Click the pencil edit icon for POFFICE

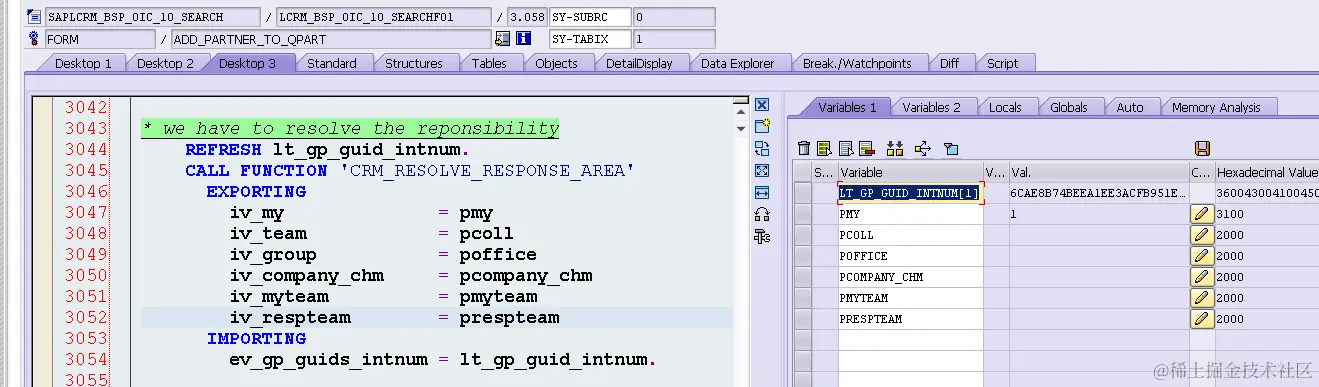[x=1201, y=256]
